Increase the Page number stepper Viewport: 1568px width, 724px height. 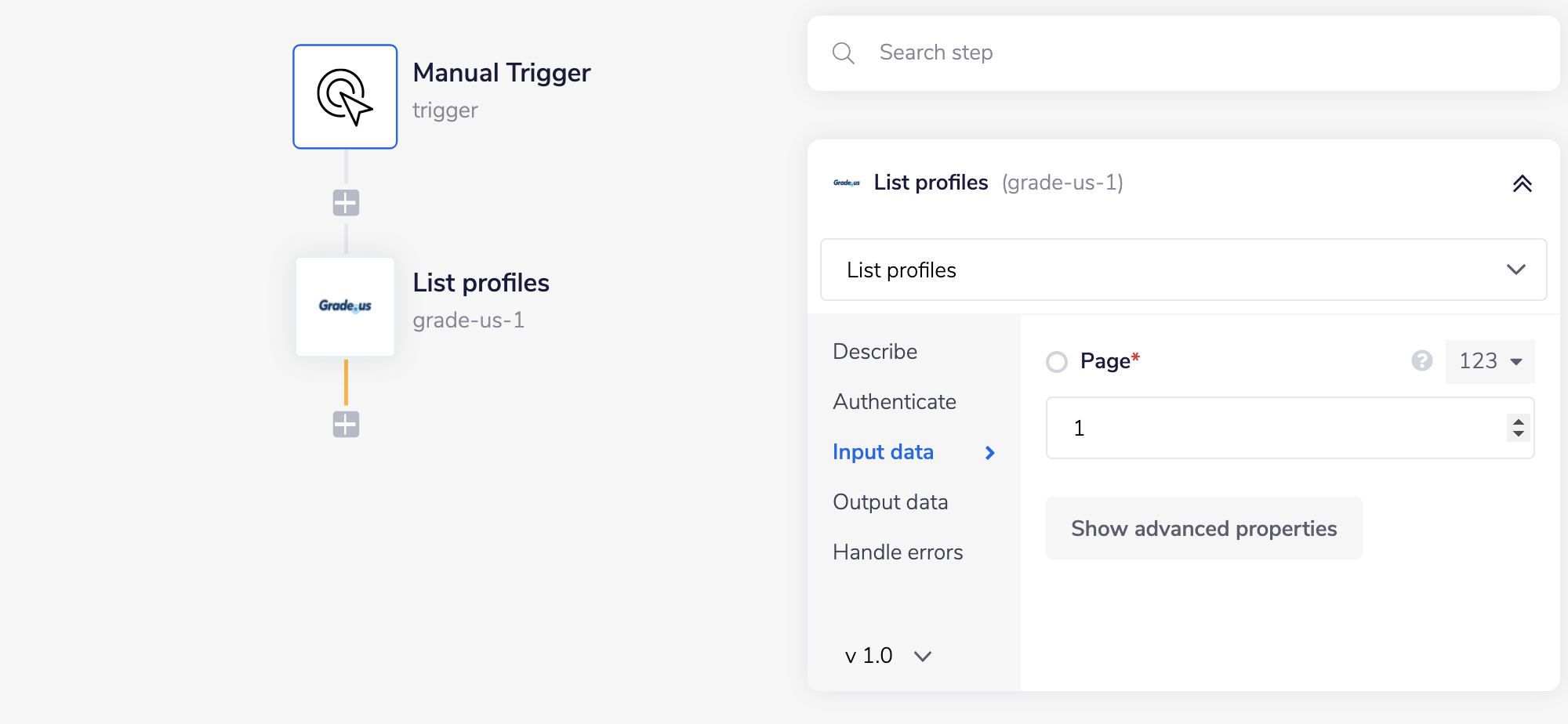pyautogui.click(x=1519, y=422)
